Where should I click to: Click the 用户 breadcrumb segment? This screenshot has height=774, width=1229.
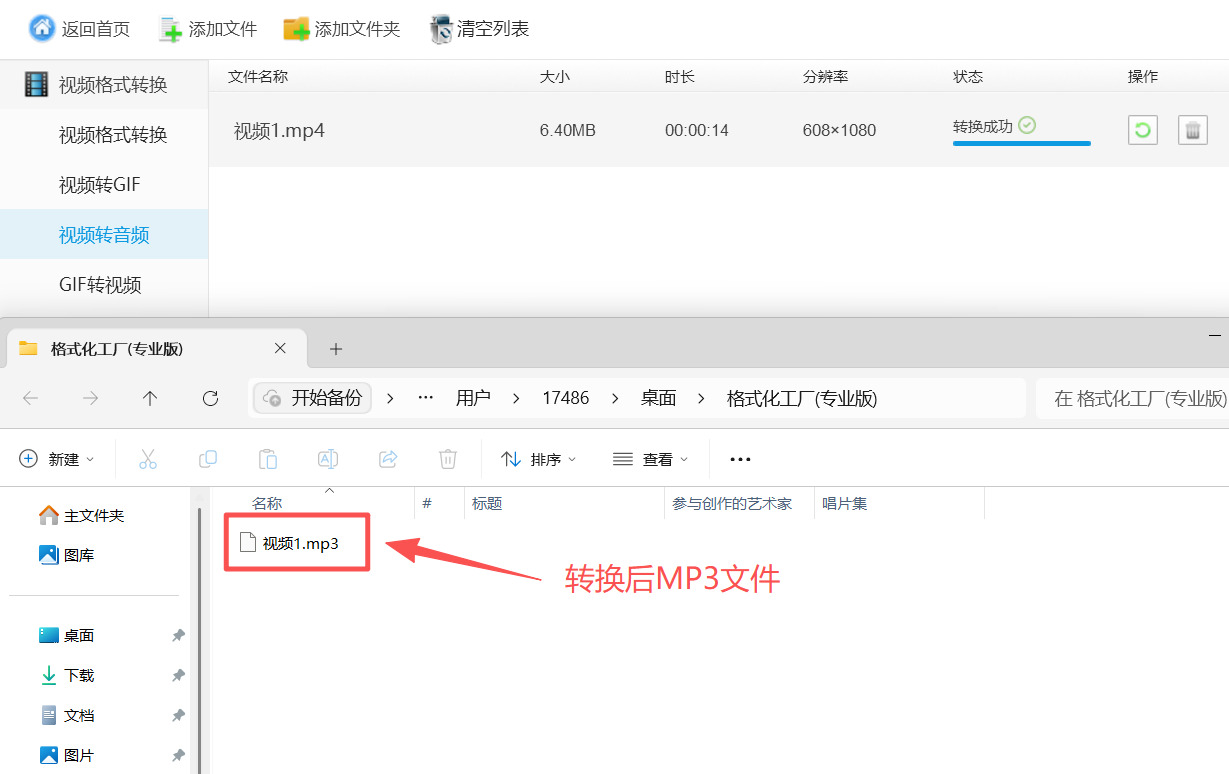473,398
